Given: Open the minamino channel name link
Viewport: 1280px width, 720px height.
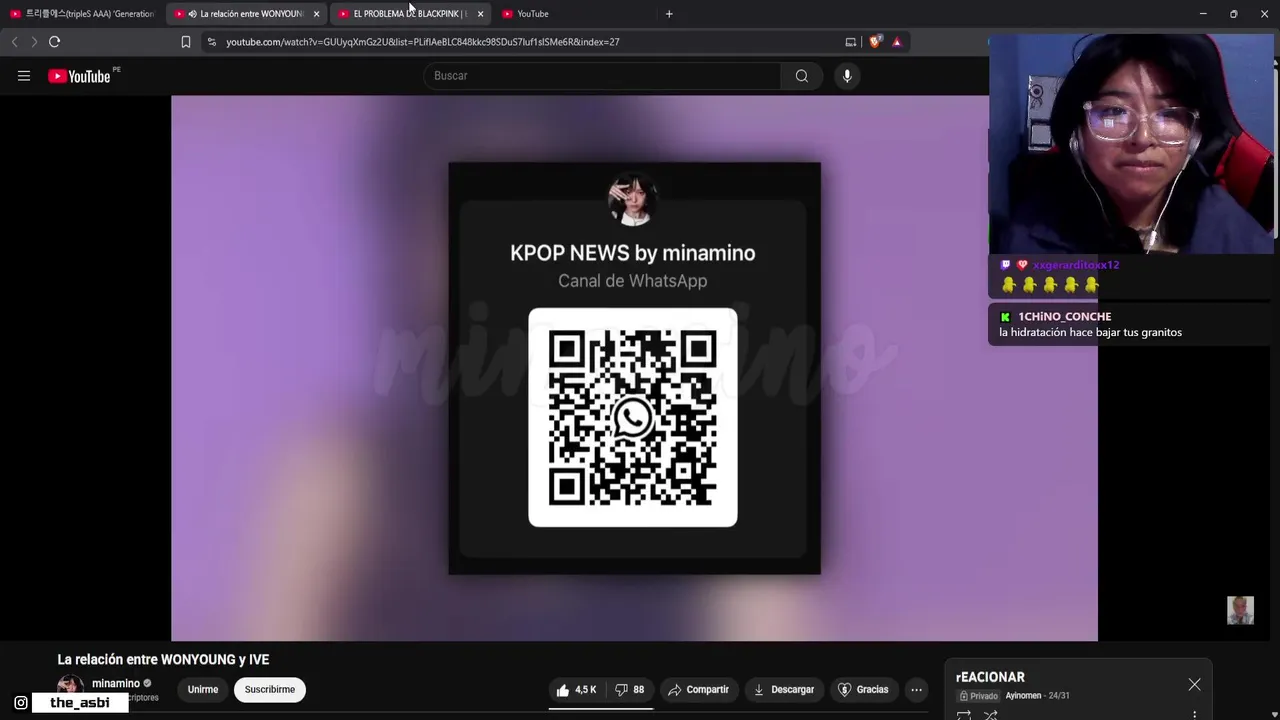Looking at the screenshot, I should point(116,684).
